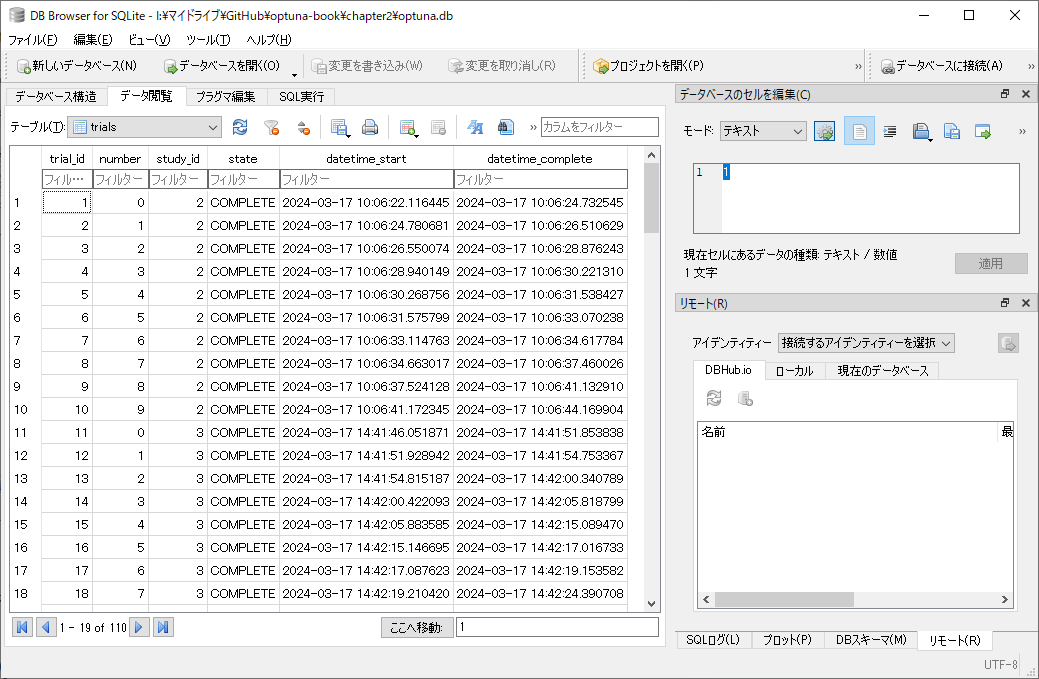Open the ツール menu
Image resolution: width=1039 pixels, height=679 pixels.
[x=207, y=41]
